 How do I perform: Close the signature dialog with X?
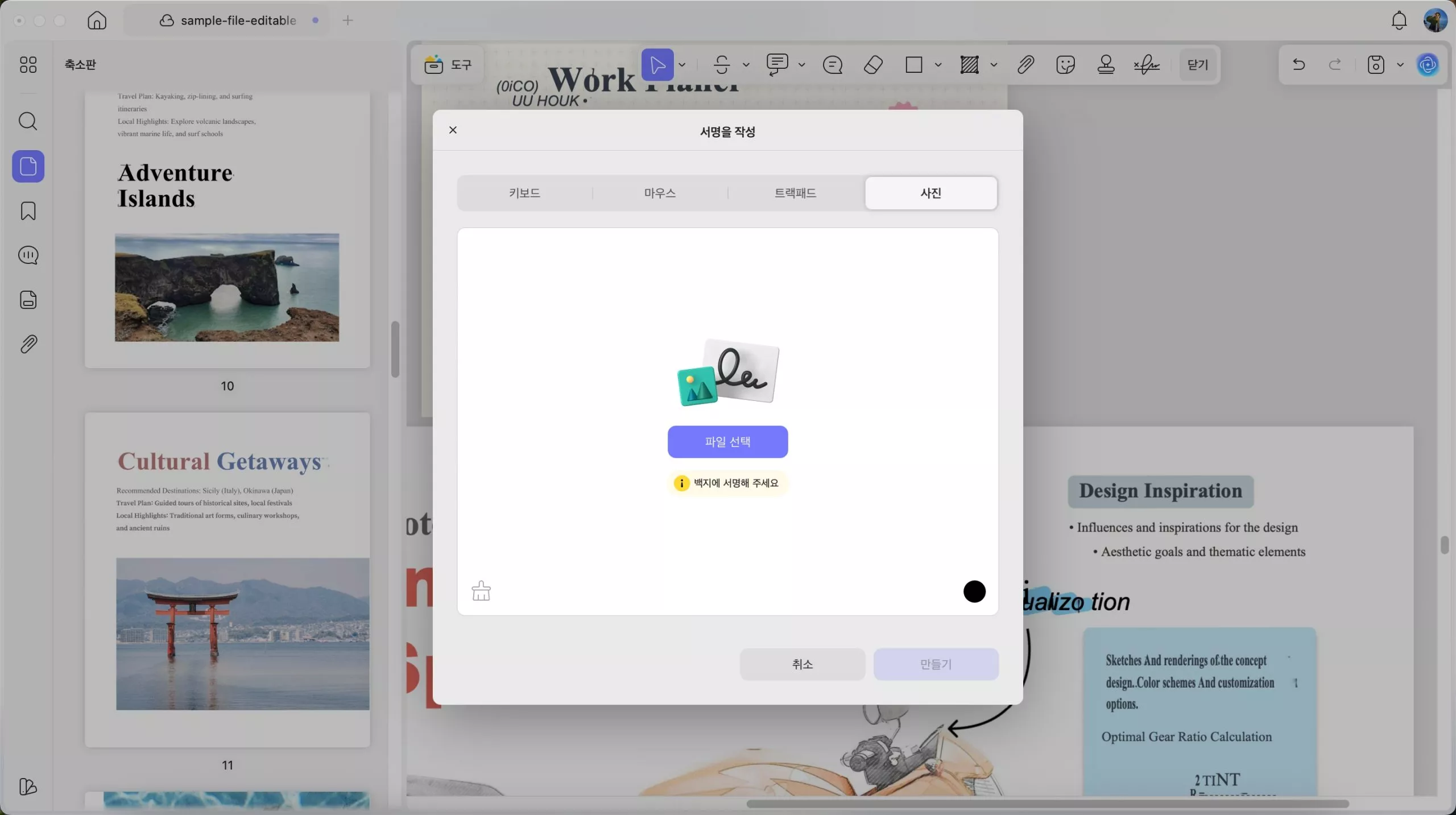tap(453, 130)
